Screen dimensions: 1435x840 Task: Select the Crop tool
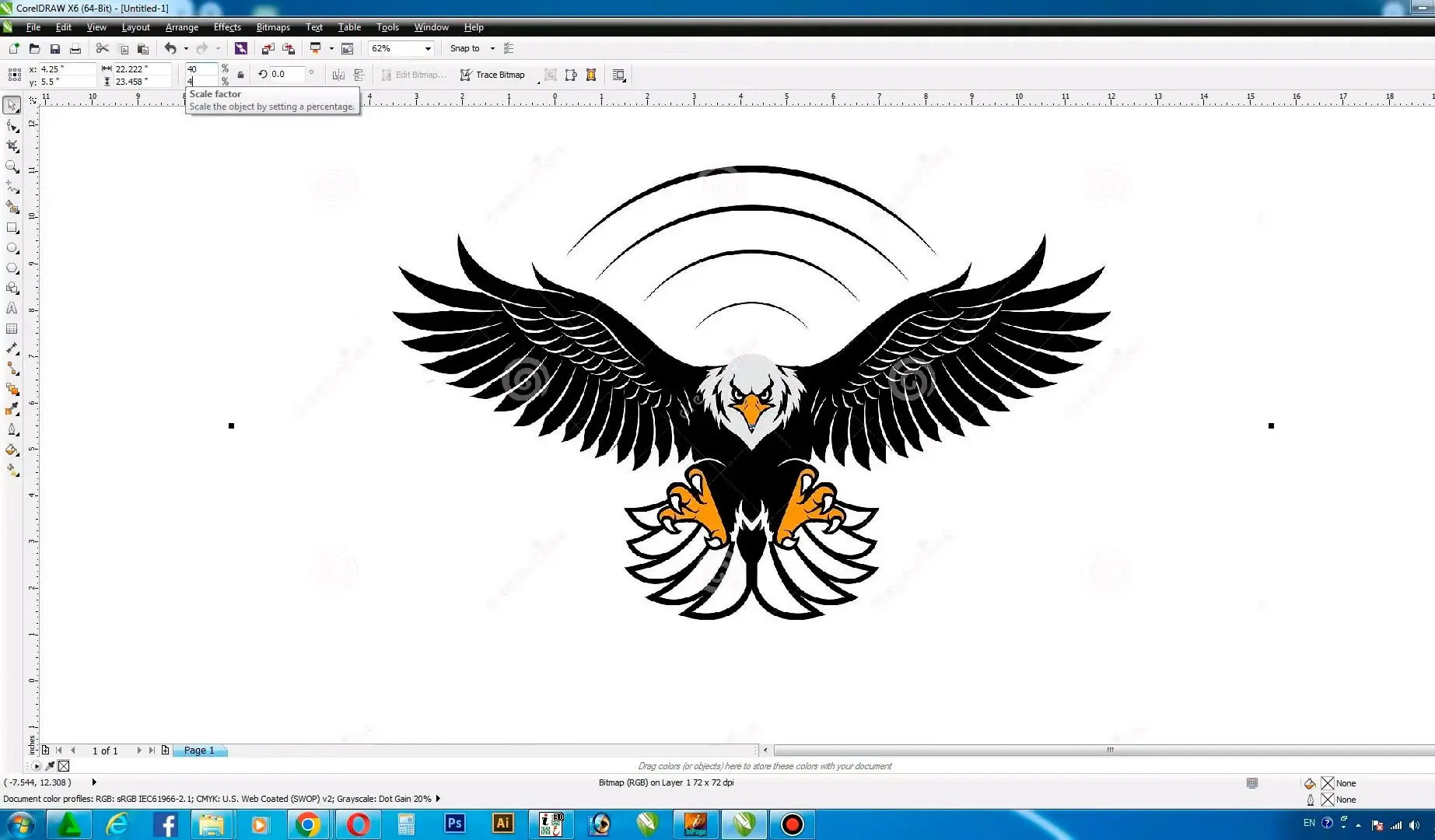pos(12,145)
